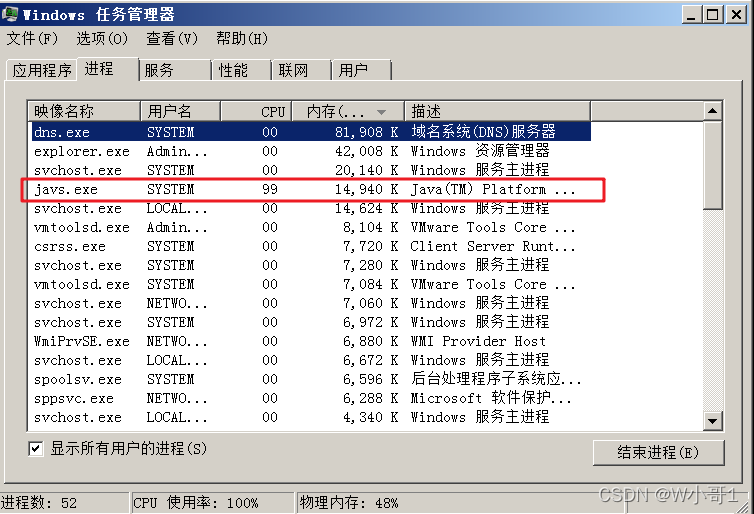754x514 pixels.
Task: Click the 42,008 K memory value
Action: tap(366, 151)
